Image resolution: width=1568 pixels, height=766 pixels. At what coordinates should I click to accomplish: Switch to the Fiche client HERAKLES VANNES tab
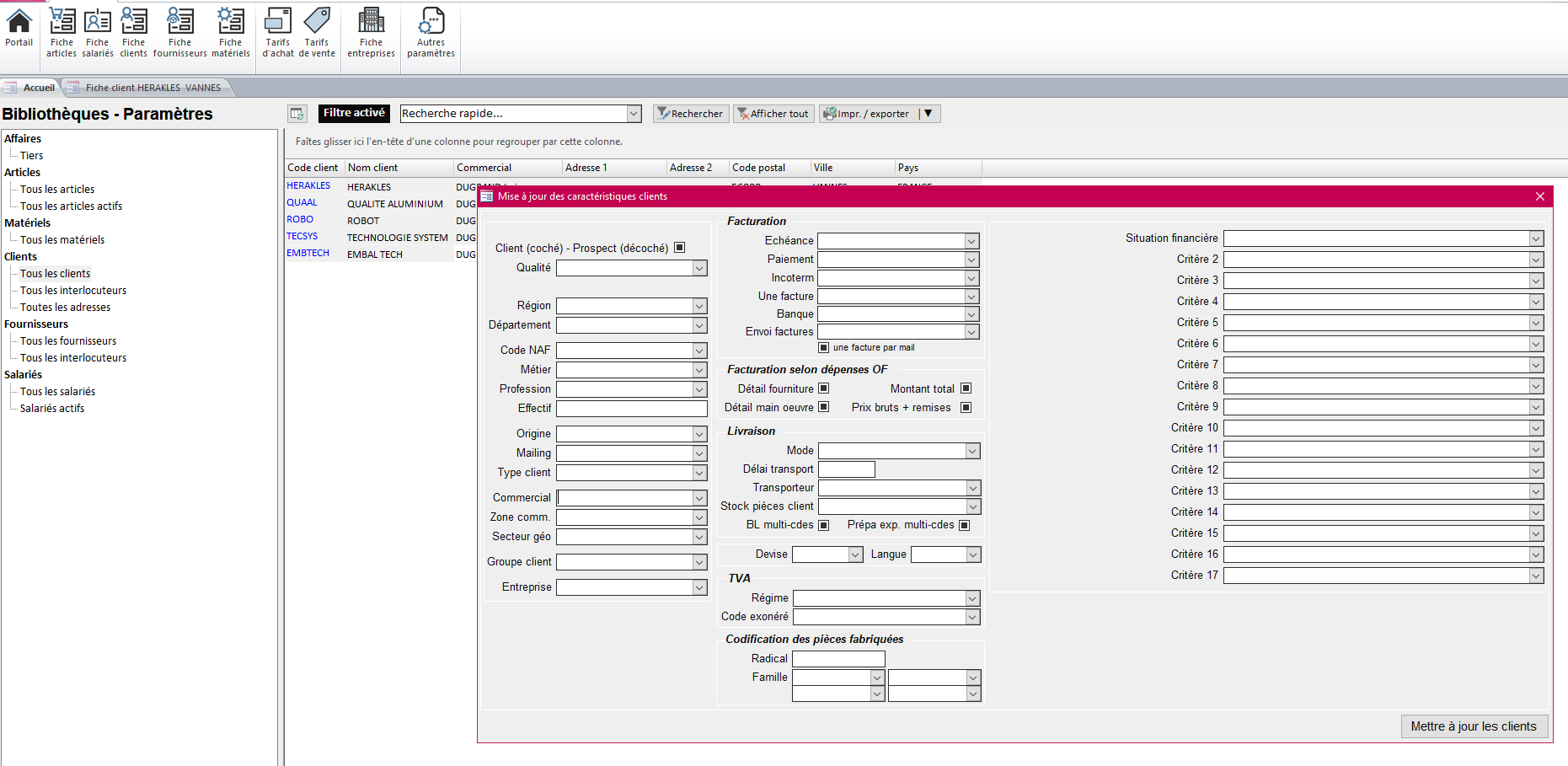point(146,87)
